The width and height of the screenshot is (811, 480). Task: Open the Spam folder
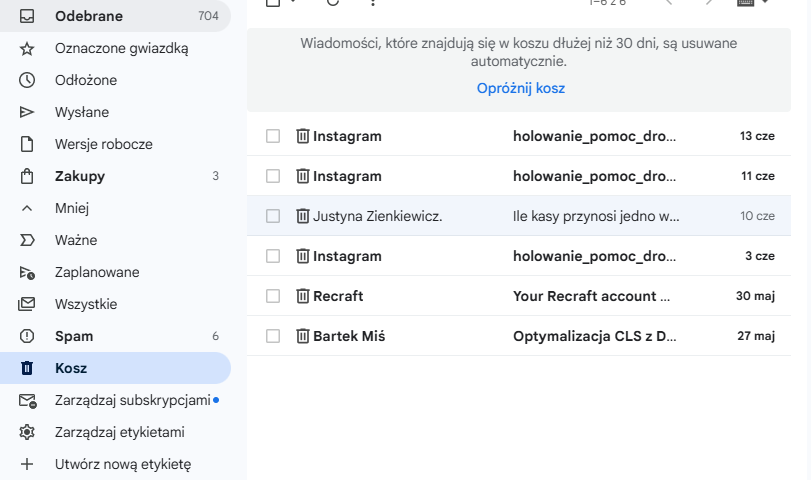click(x=115, y=336)
